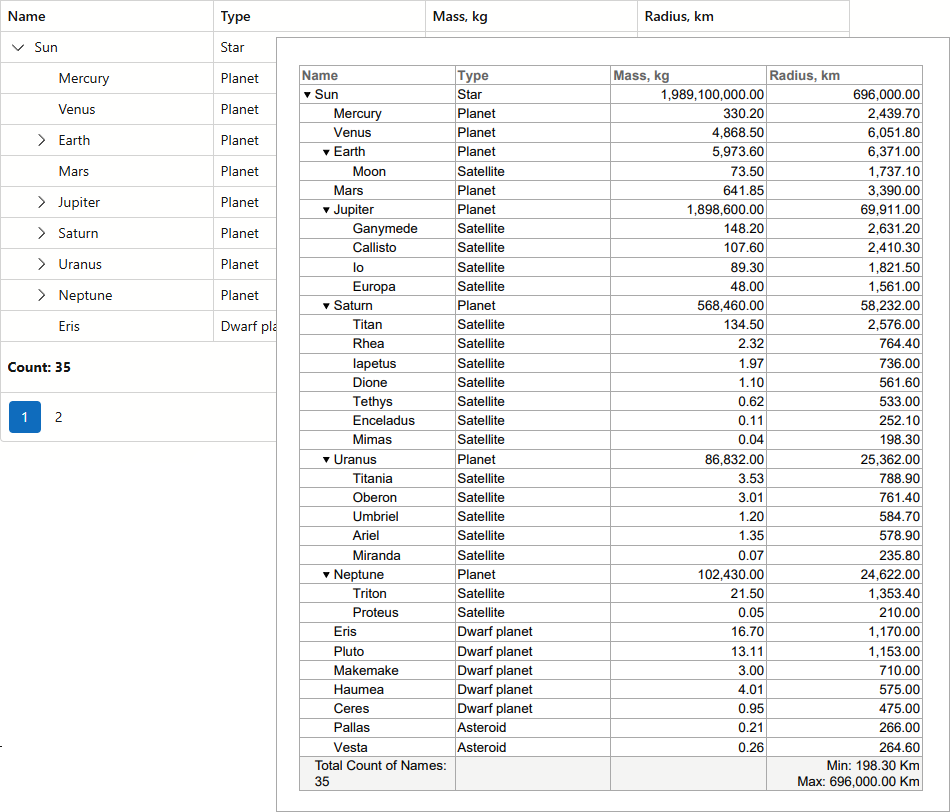The image size is (950, 812).
Task: Select the Mercury row in the grid
Action: (x=84, y=78)
